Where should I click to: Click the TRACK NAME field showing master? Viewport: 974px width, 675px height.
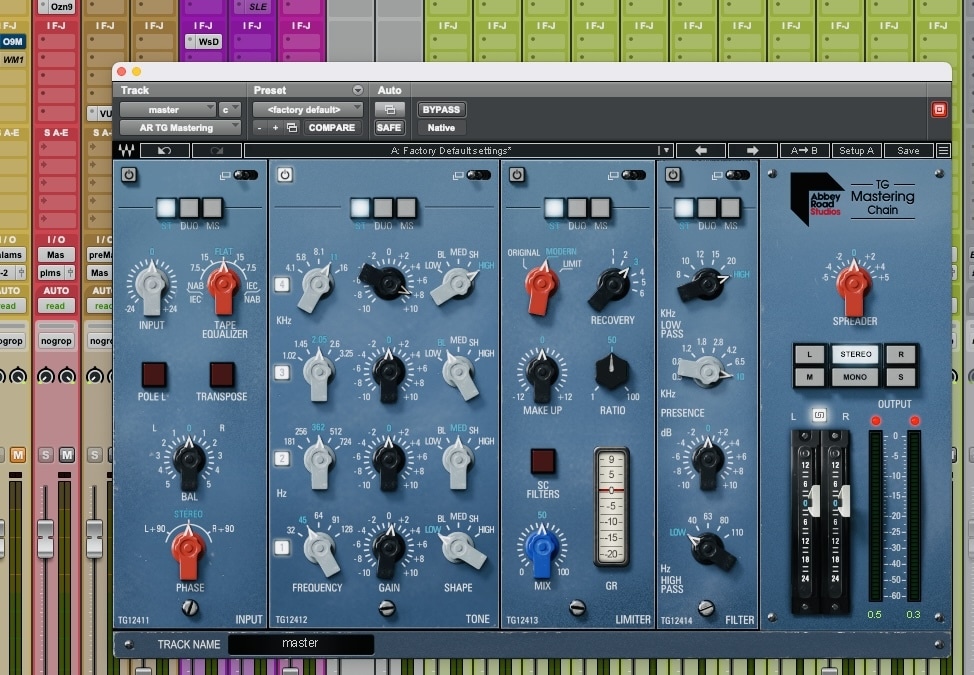[301, 644]
